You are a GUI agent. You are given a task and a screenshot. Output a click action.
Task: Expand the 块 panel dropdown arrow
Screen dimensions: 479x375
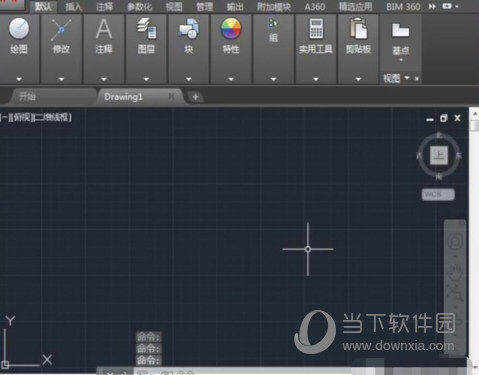(189, 79)
